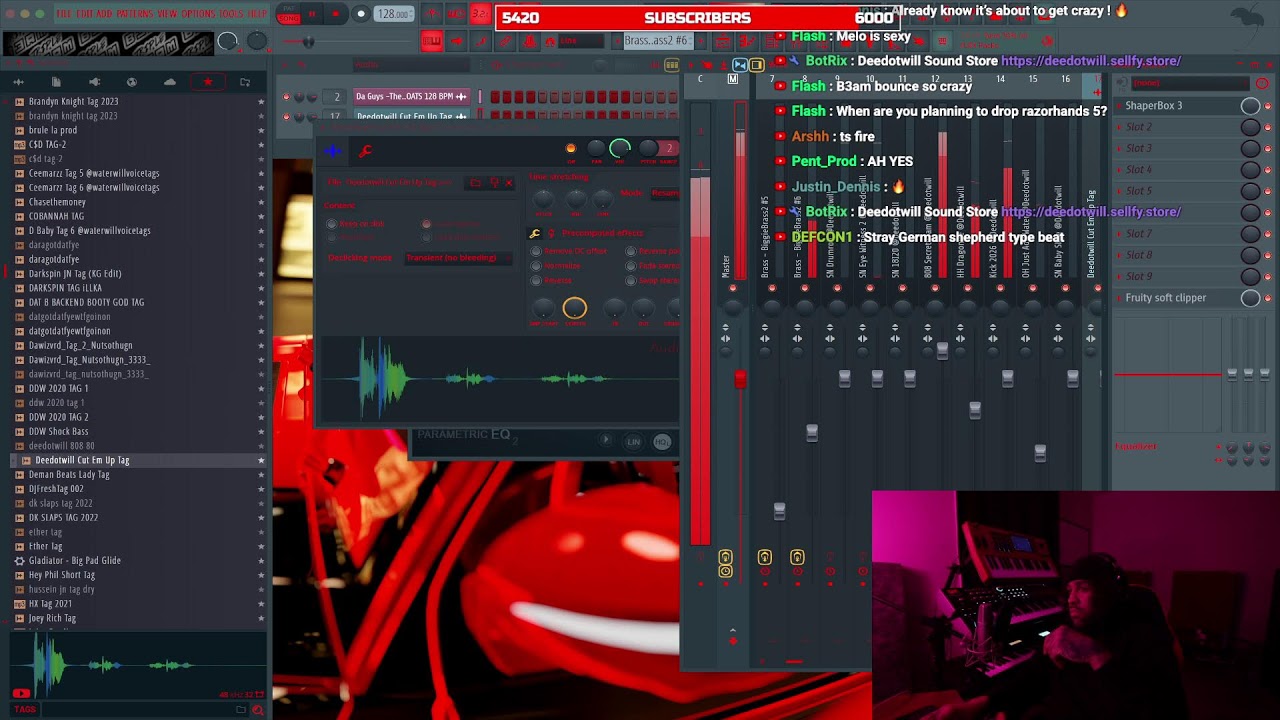Click the LIN button in Parametric EQ 2
Screen dimensions: 1280x720
pos(633,442)
